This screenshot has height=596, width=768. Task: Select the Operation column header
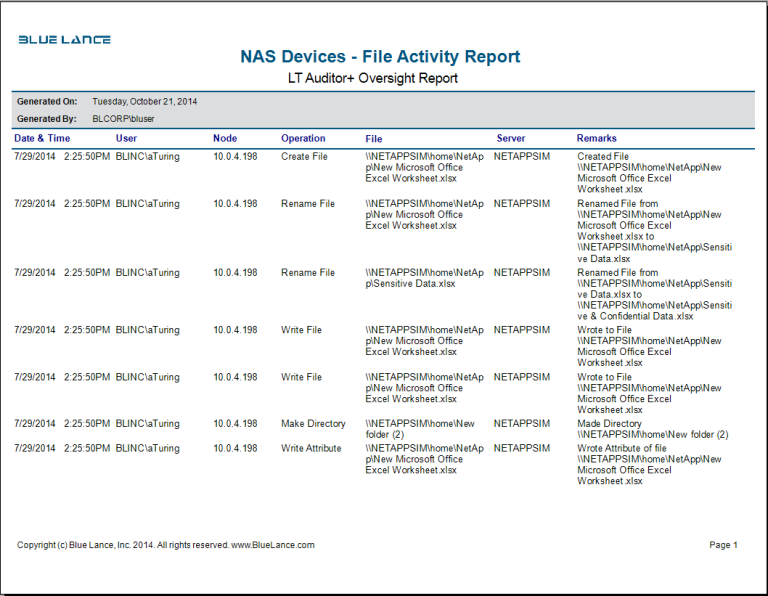point(303,138)
